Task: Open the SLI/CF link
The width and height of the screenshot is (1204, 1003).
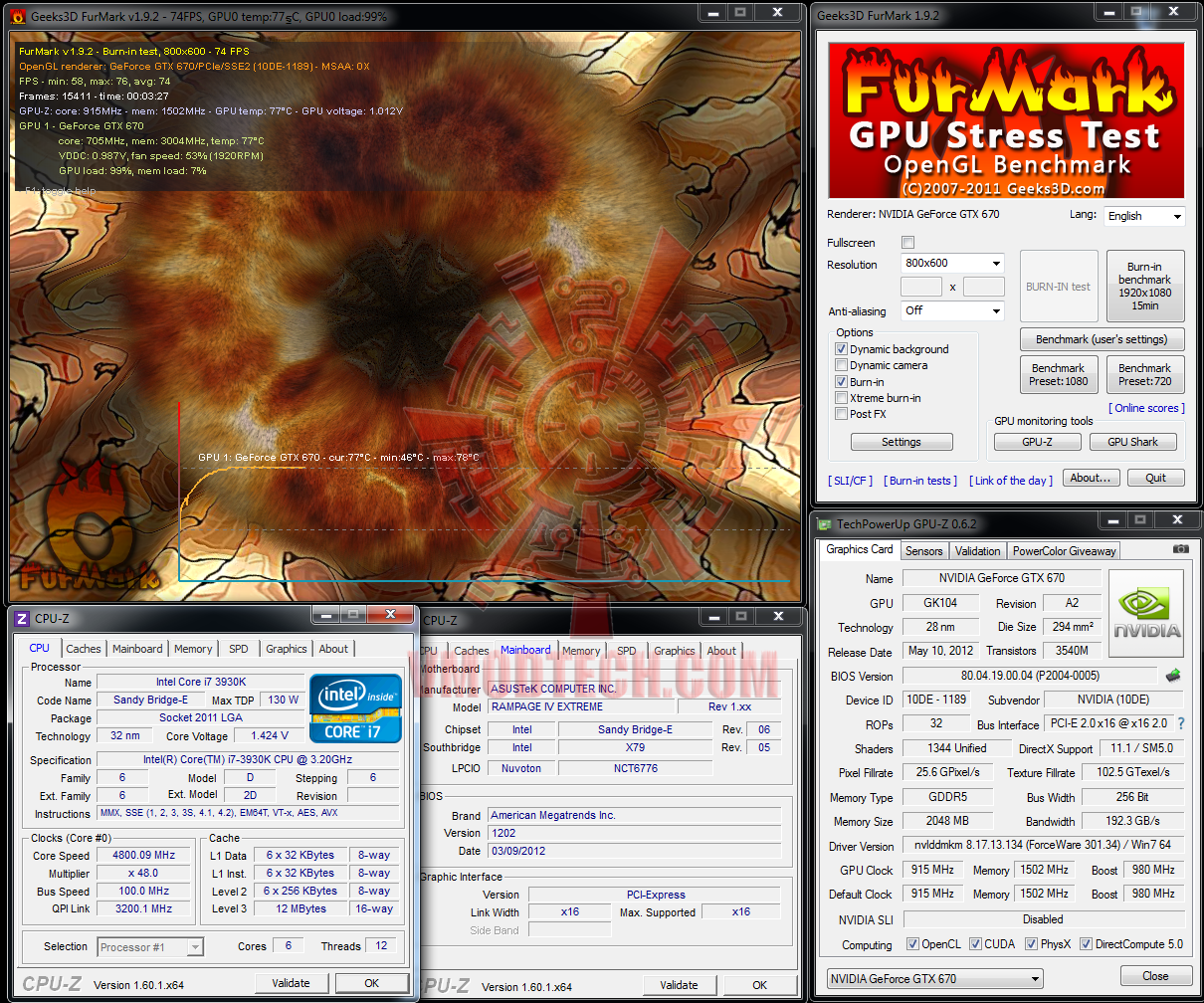Action: (851, 481)
